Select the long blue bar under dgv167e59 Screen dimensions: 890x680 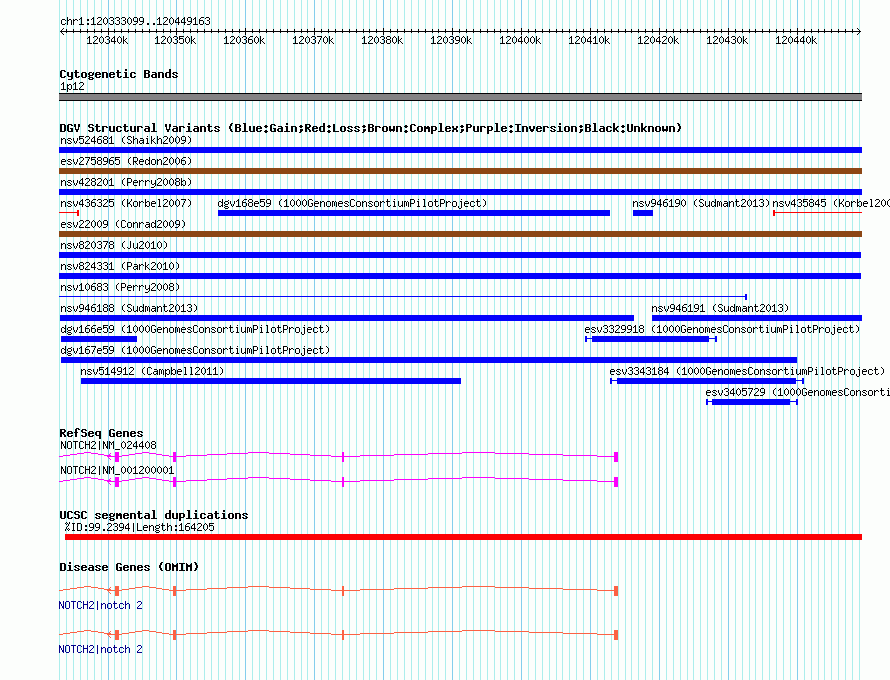coord(429,360)
